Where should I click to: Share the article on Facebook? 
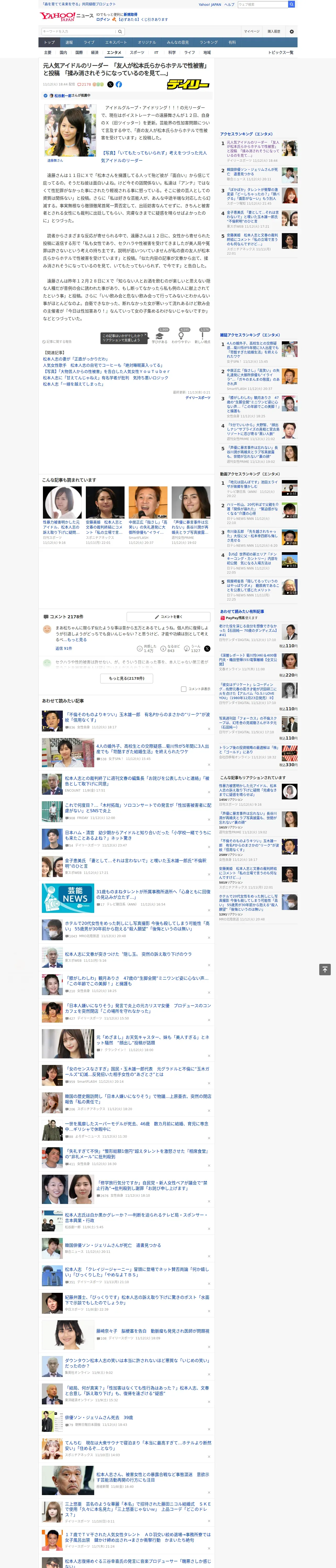pyautogui.click(x=119, y=85)
